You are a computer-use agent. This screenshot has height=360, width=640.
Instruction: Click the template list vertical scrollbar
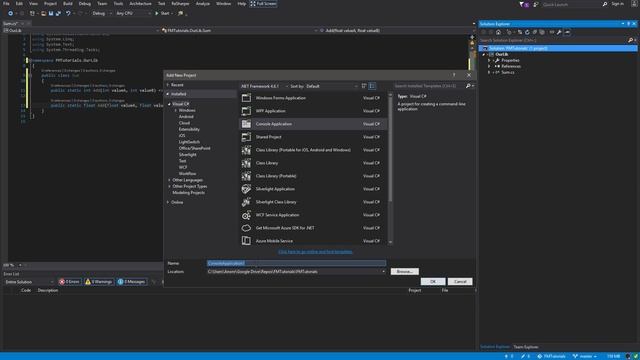point(390,168)
